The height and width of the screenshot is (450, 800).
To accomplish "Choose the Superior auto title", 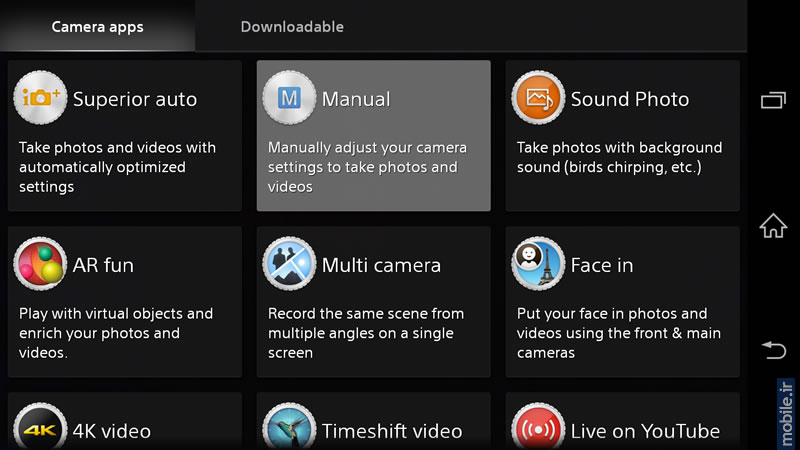I will (135, 99).
